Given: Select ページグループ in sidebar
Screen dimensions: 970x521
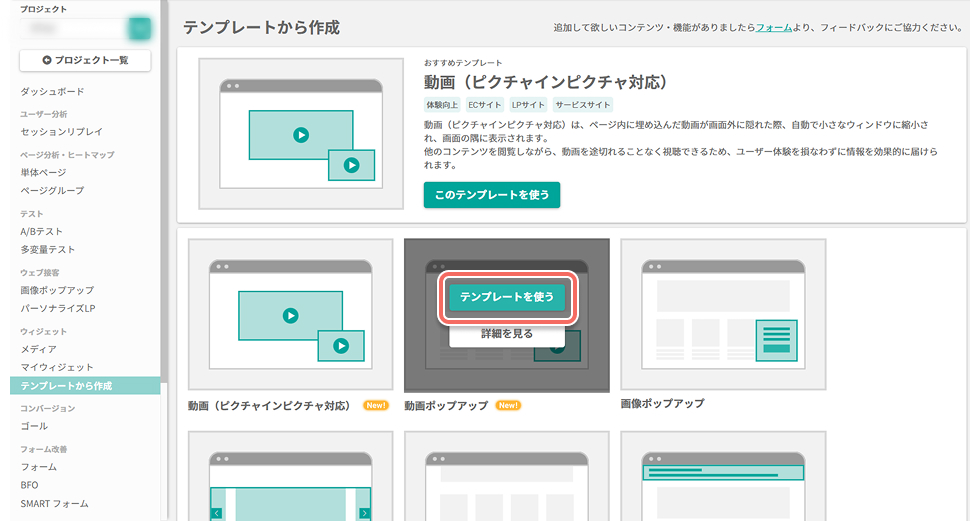Looking at the screenshot, I should 53,191.
